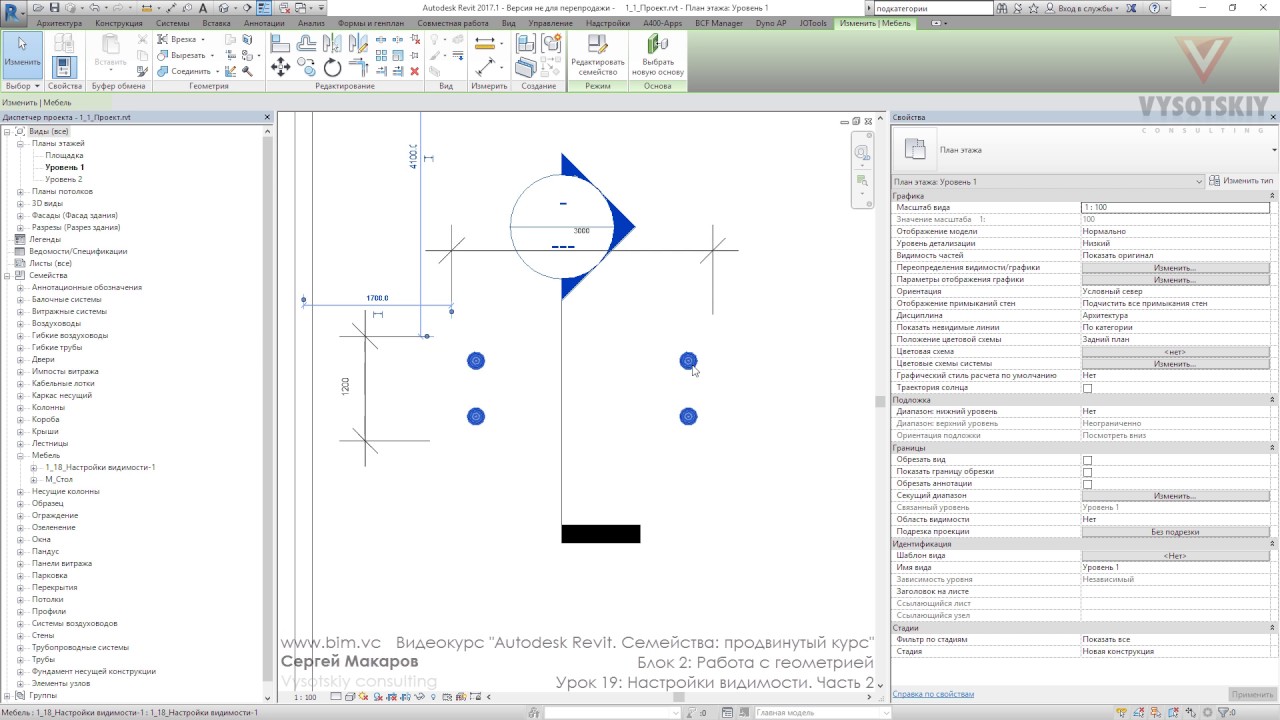
Task: Click the Изменить тип button
Action: point(1241,181)
